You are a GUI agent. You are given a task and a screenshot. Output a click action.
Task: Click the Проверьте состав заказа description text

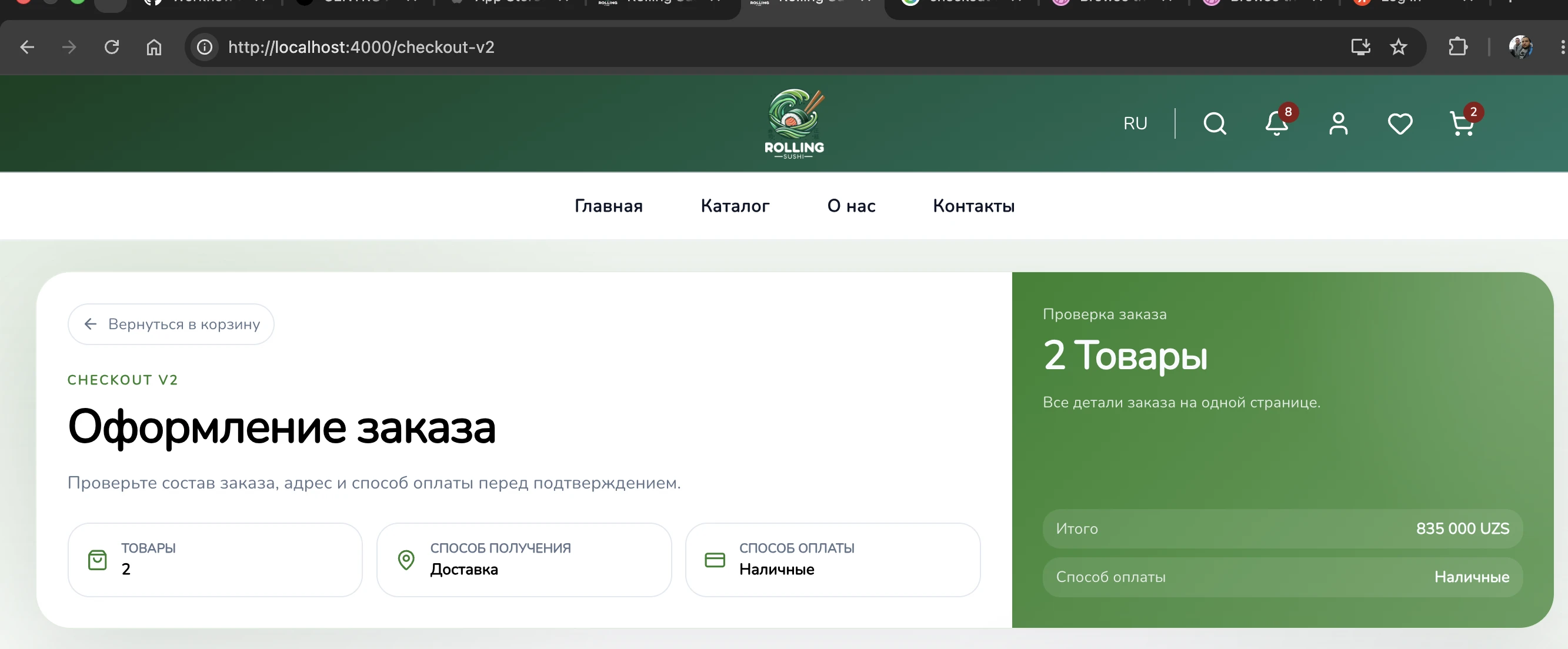tap(373, 483)
